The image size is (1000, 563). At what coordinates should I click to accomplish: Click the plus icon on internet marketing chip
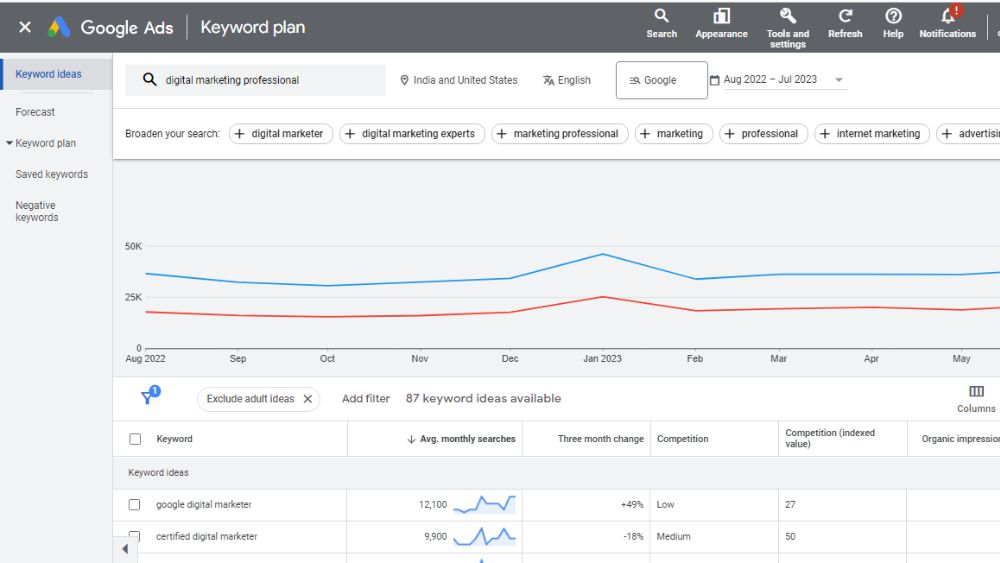click(825, 134)
